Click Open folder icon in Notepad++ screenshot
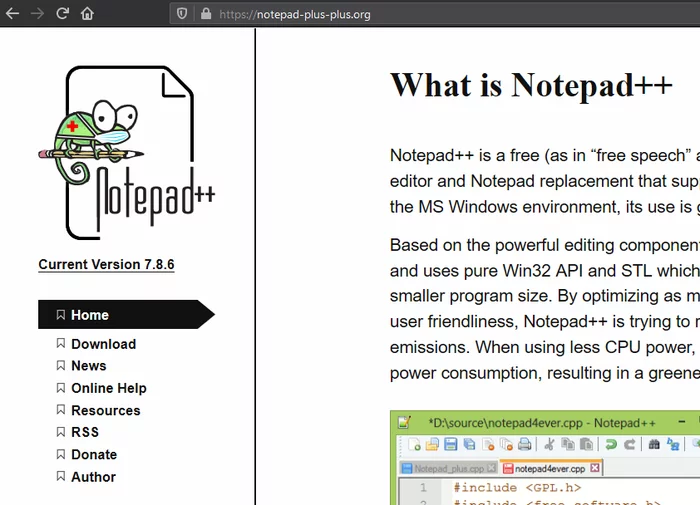 coord(432,444)
